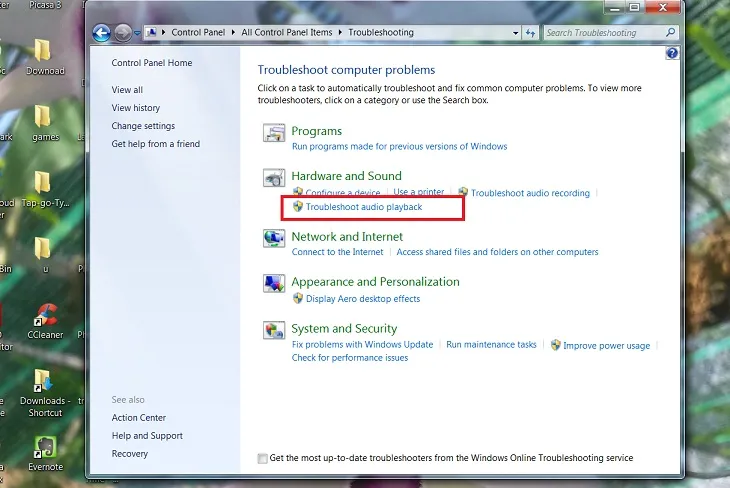Expand the arrow after Control Panel breadcrumb
Viewport: 730px width, 488px height.
click(235, 33)
